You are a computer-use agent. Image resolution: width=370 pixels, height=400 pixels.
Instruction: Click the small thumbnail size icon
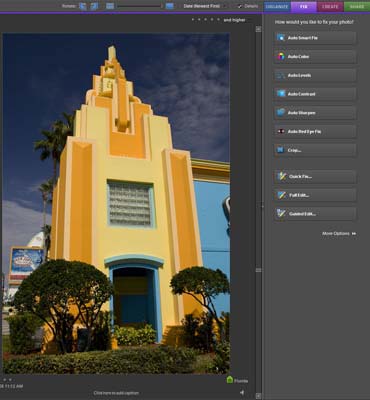pos(110,6)
